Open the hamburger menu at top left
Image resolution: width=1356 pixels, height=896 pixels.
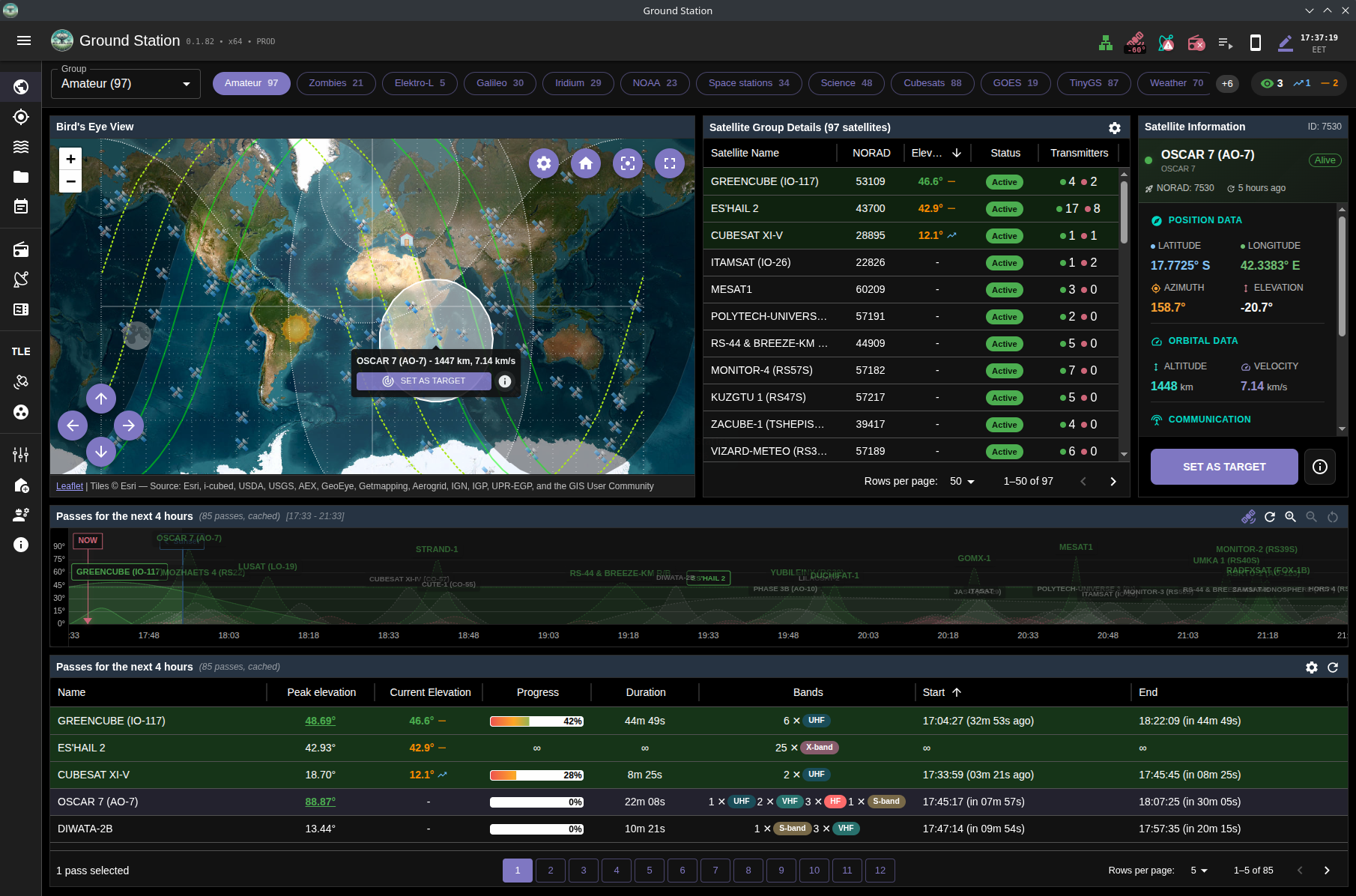(x=24, y=40)
